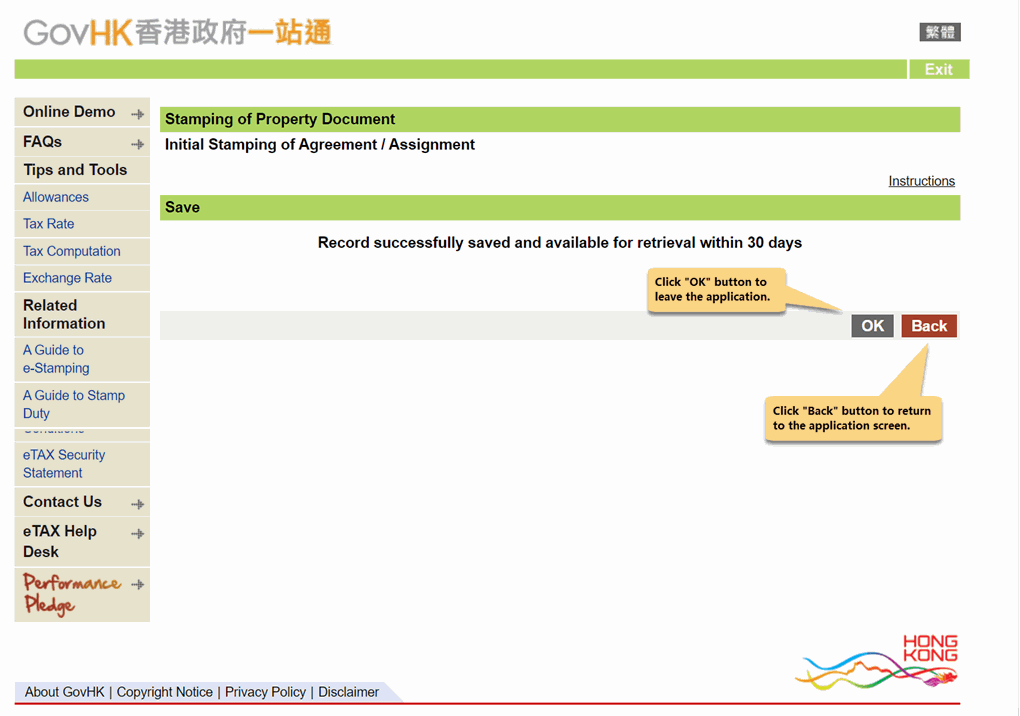The height and width of the screenshot is (716, 1020).
Task: Click the arrow icon next to Contact Us
Action: [x=139, y=502]
